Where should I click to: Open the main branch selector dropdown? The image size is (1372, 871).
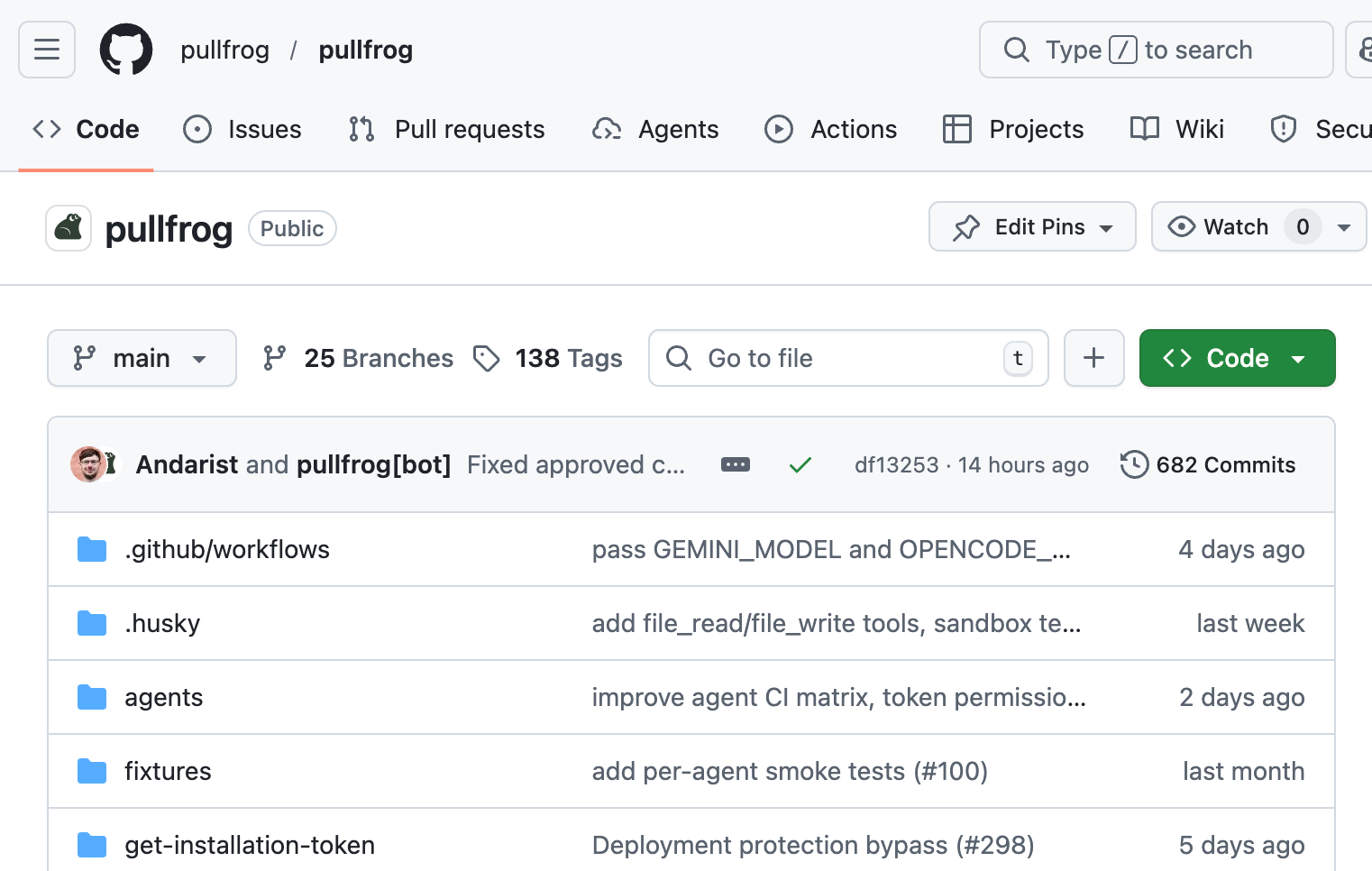click(x=142, y=358)
